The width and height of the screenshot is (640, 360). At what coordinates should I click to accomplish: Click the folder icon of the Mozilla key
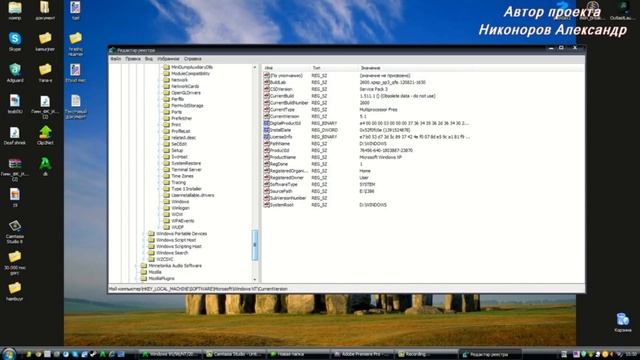(x=144, y=272)
